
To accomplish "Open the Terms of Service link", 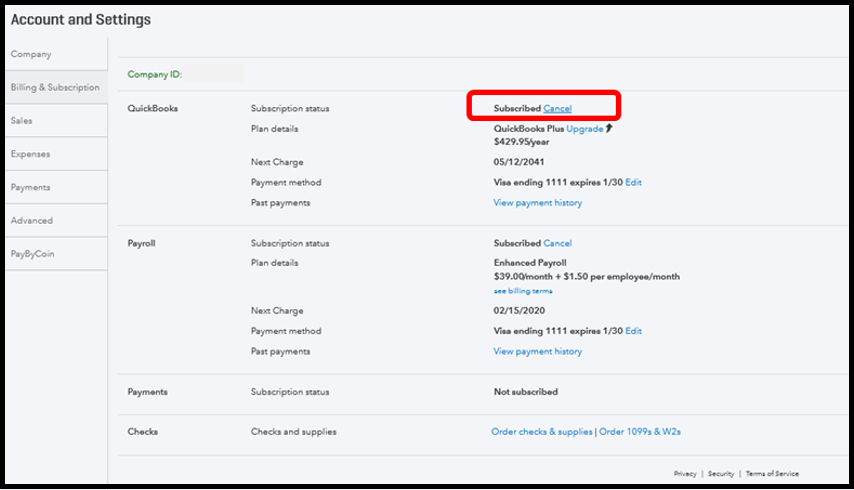I will [x=772, y=474].
